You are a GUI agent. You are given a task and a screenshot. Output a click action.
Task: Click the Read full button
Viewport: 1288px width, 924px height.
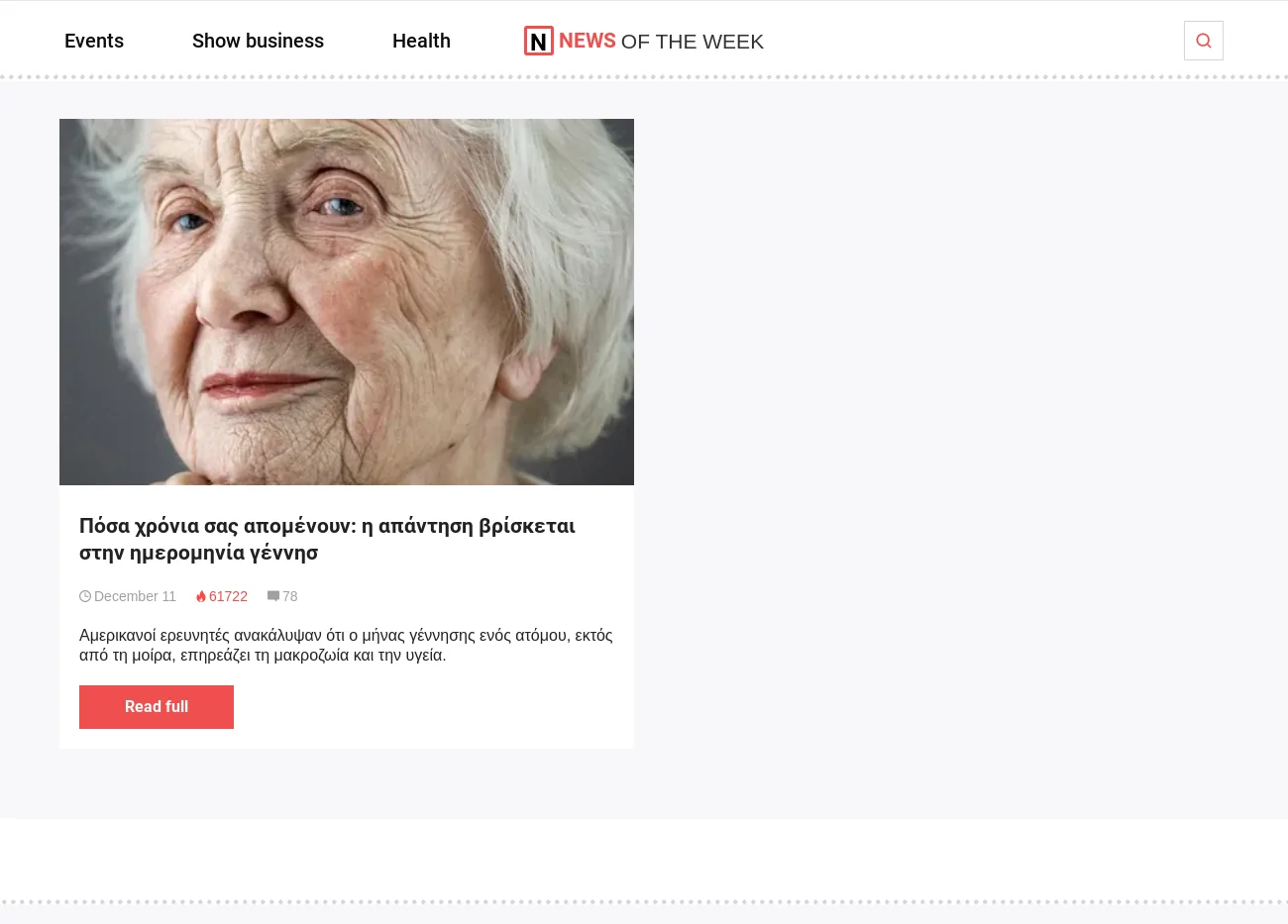[x=157, y=707]
